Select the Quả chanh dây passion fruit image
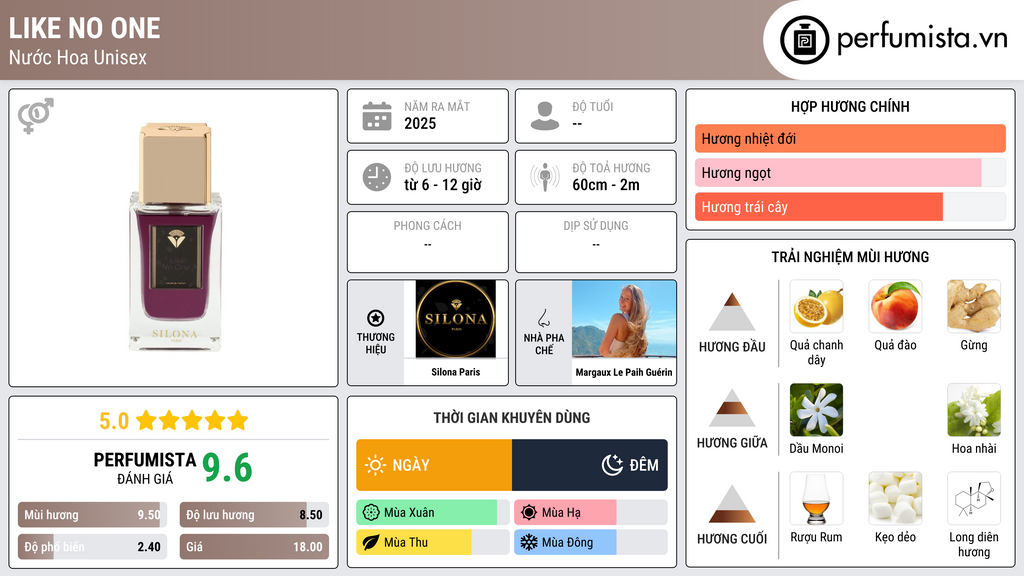 click(816, 306)
